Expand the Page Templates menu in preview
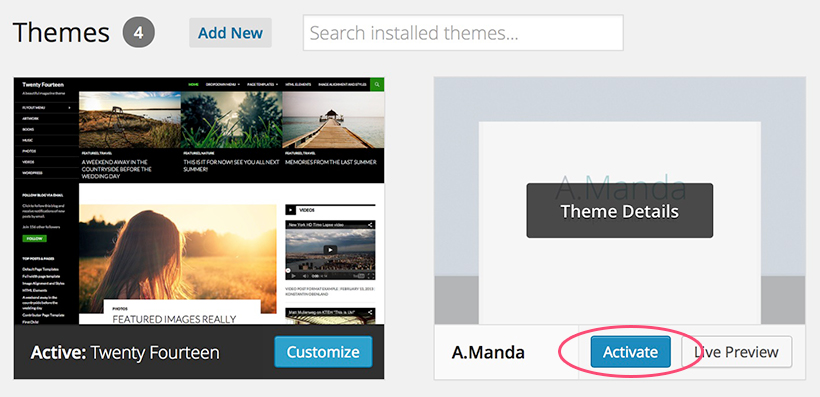Viewport: 820px width, 397px height. [263, 84]
